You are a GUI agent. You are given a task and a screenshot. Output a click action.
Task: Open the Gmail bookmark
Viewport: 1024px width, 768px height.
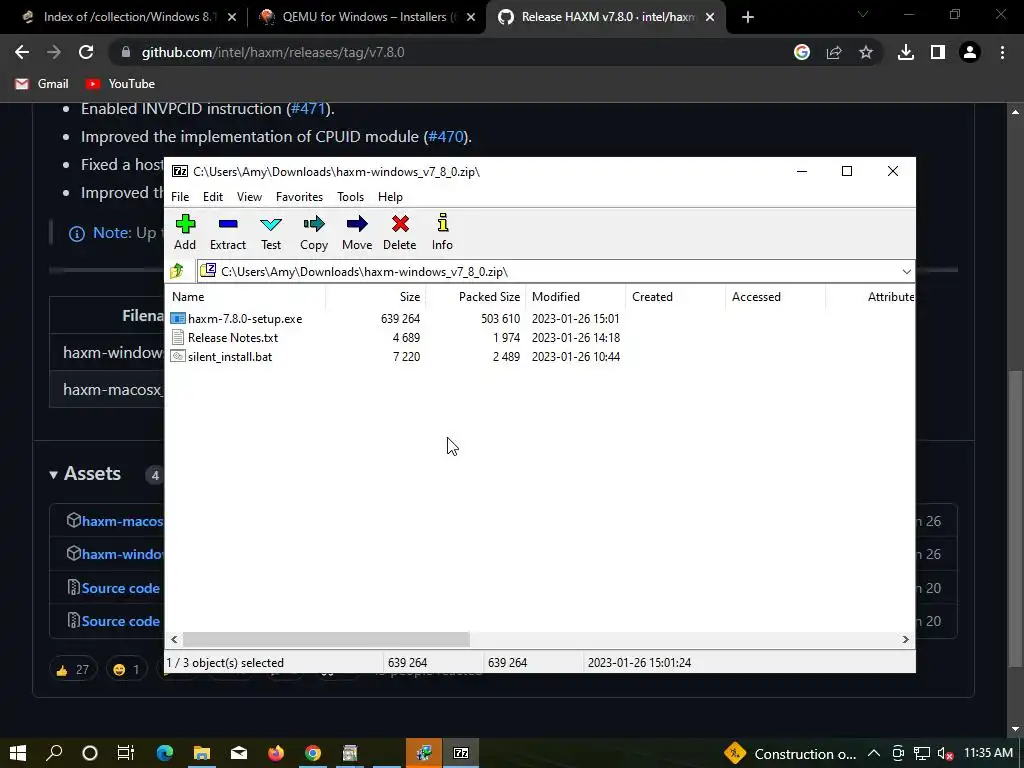click(x=42, y=84)
